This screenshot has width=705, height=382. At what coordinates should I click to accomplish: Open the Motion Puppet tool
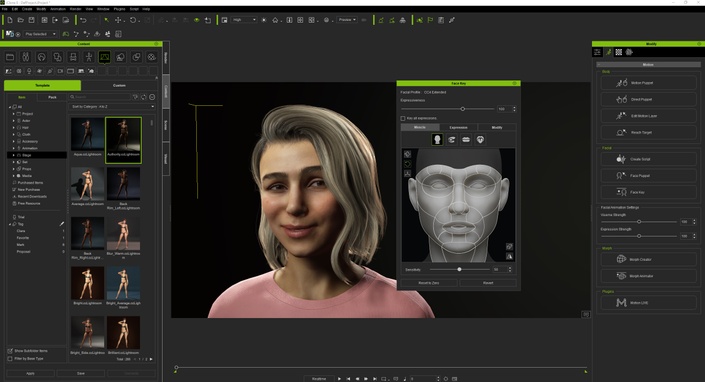pos(648,83)
